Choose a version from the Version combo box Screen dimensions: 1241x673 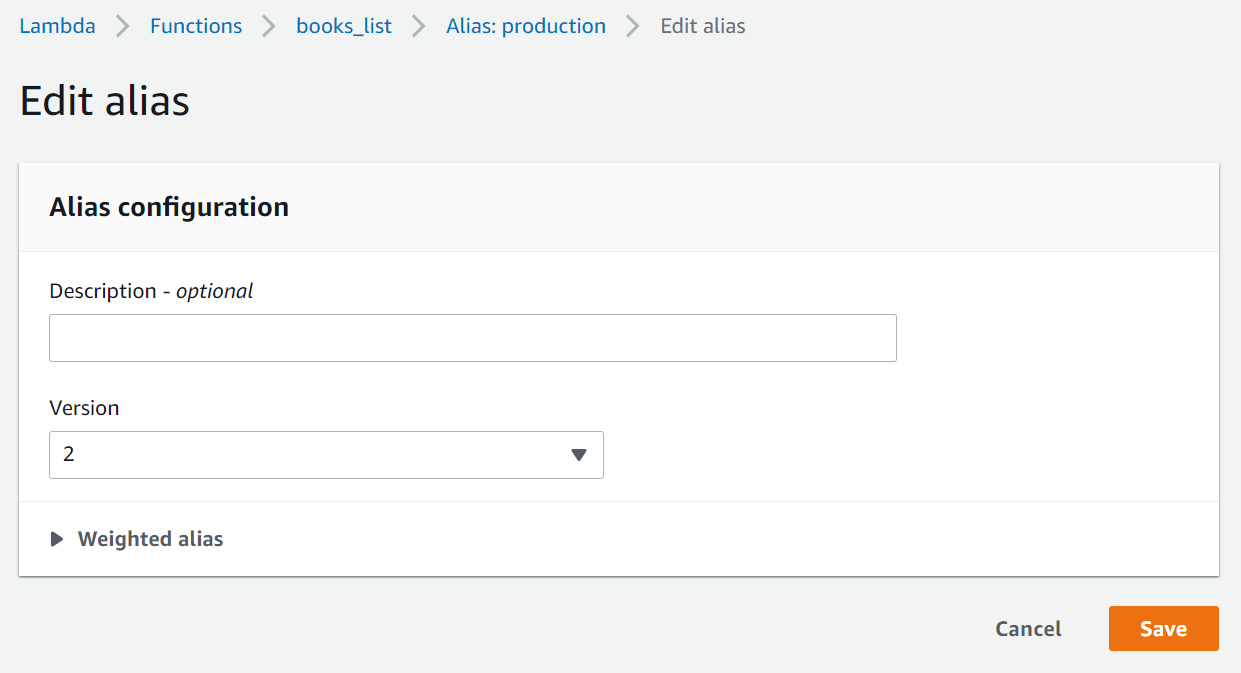(326, 455)
